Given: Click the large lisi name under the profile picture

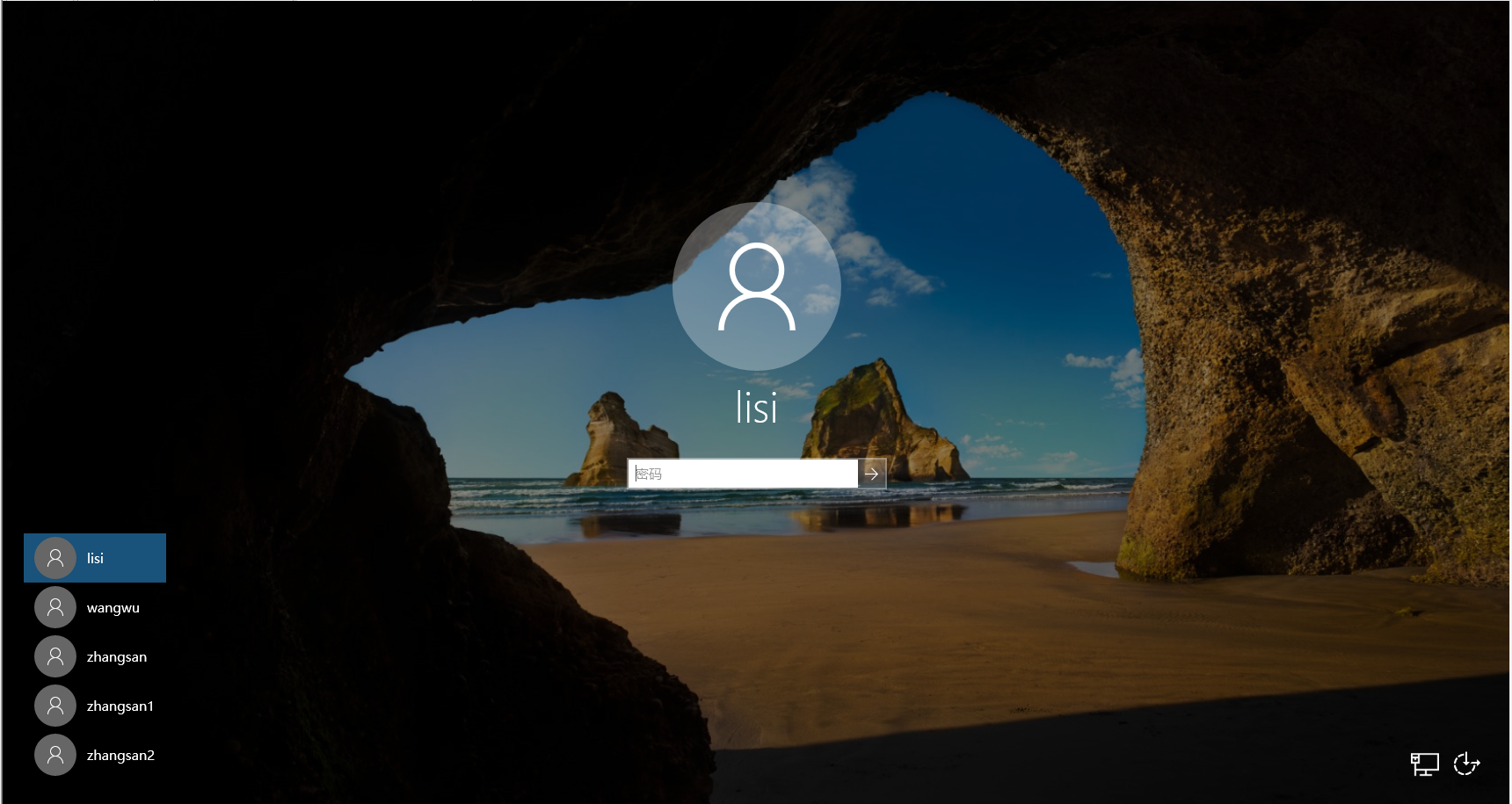Looking at the screenshot, I should coord(757,408).
